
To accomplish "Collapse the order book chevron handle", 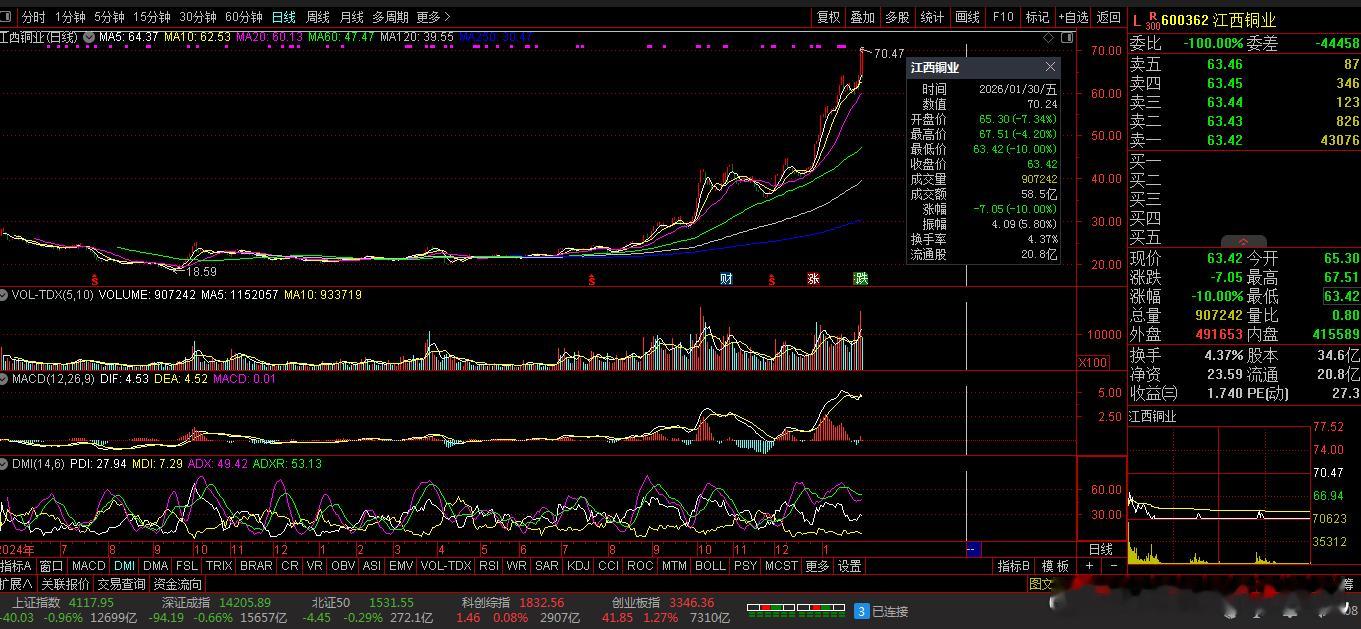I will pos(1243,242).
